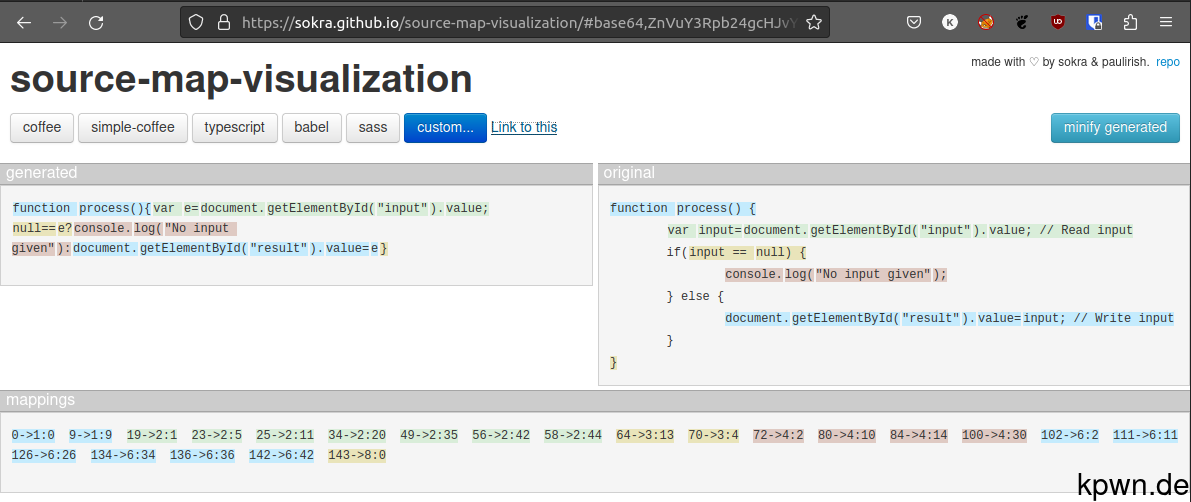Click '"No input given"' in original code
1191x502 pixels.
(x=874, y=274)
